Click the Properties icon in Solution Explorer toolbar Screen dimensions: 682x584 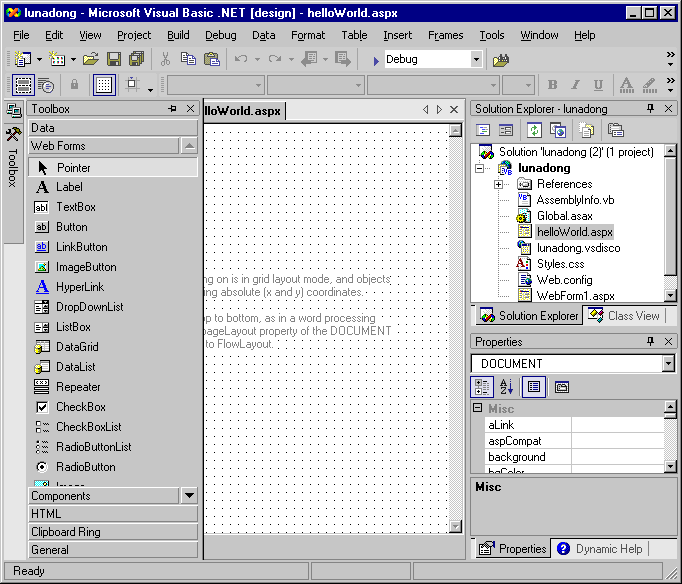click(615, 130)
